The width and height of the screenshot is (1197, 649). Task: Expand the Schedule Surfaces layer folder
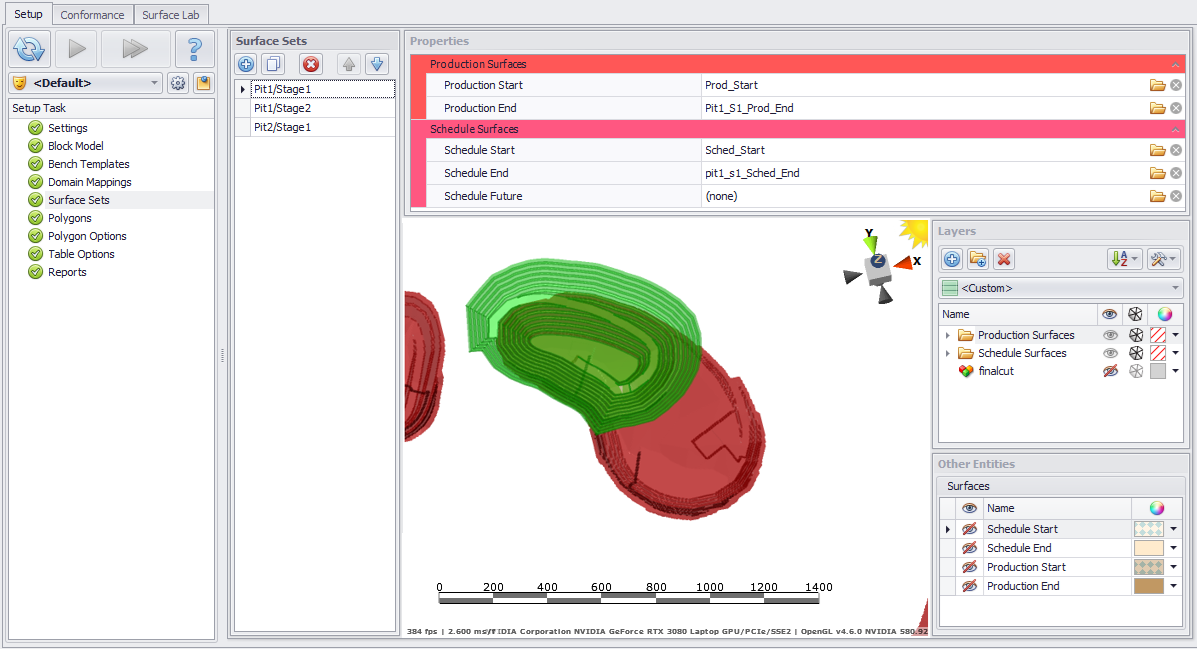[x=947, y=354]
